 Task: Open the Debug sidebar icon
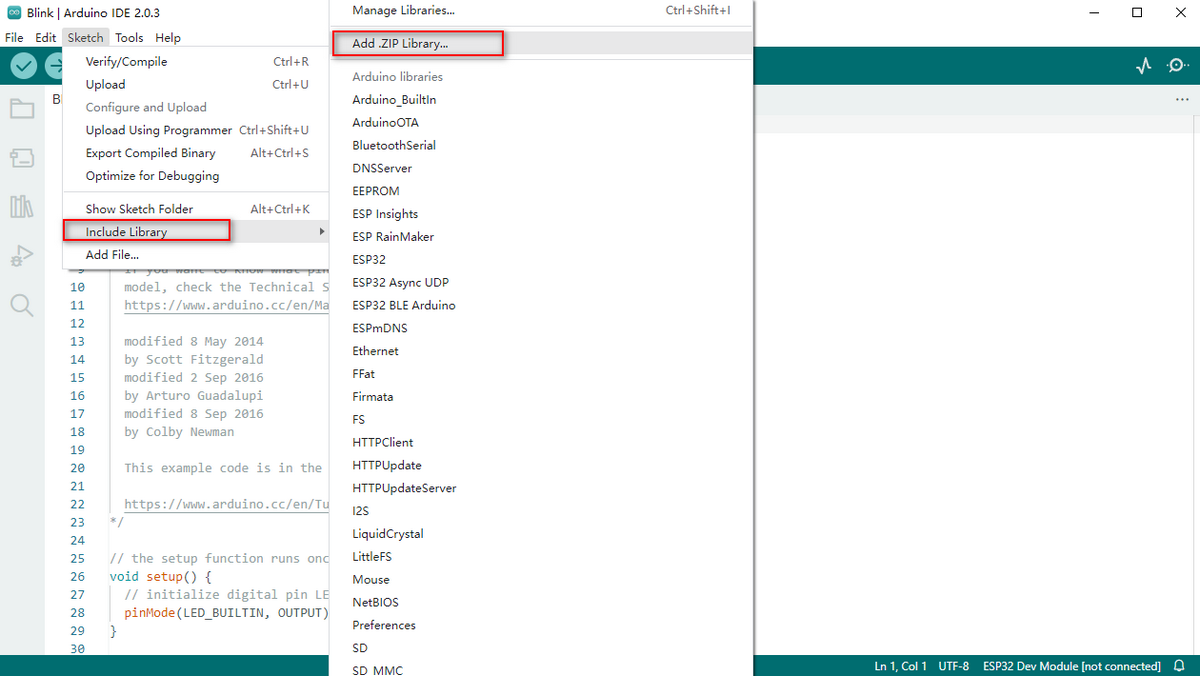point(22,256)
